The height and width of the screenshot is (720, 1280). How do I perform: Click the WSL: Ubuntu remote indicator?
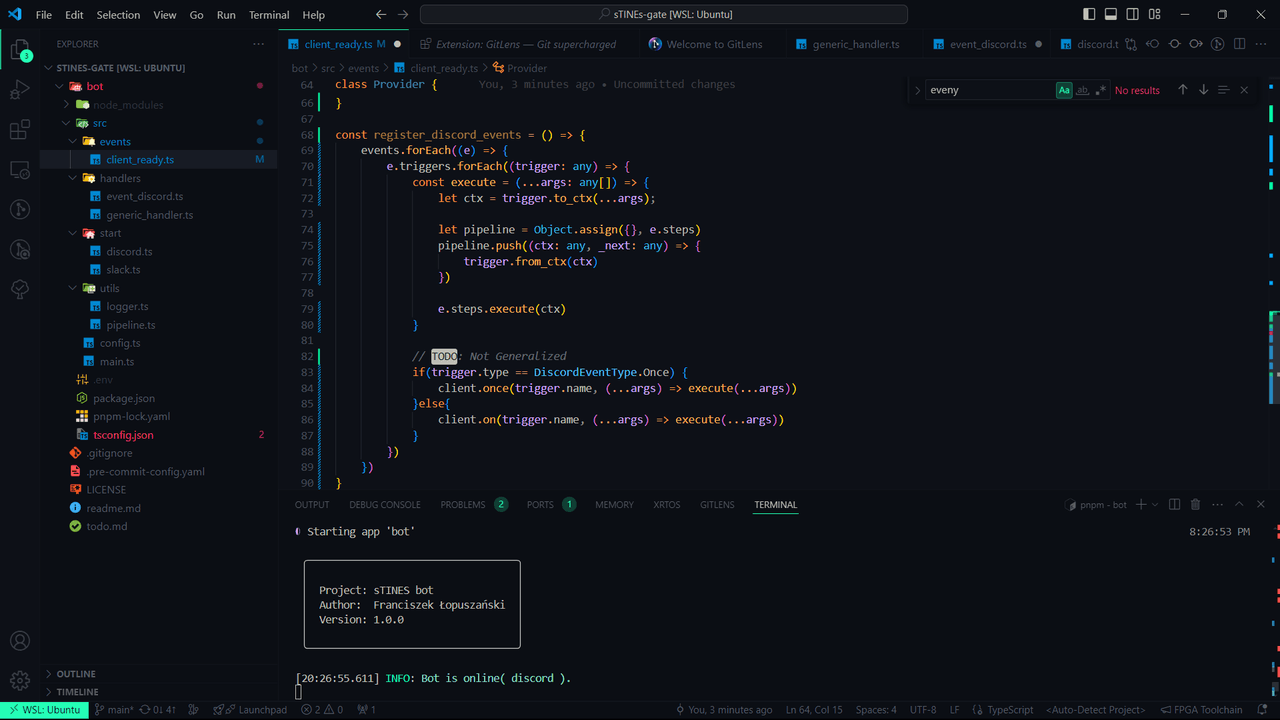44,710
